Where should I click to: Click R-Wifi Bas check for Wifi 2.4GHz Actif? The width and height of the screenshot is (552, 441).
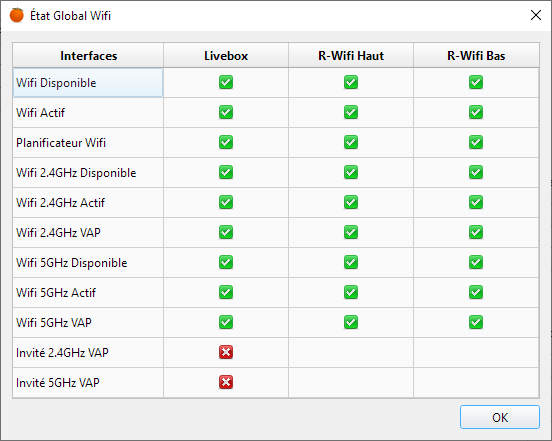coord(476,202)
